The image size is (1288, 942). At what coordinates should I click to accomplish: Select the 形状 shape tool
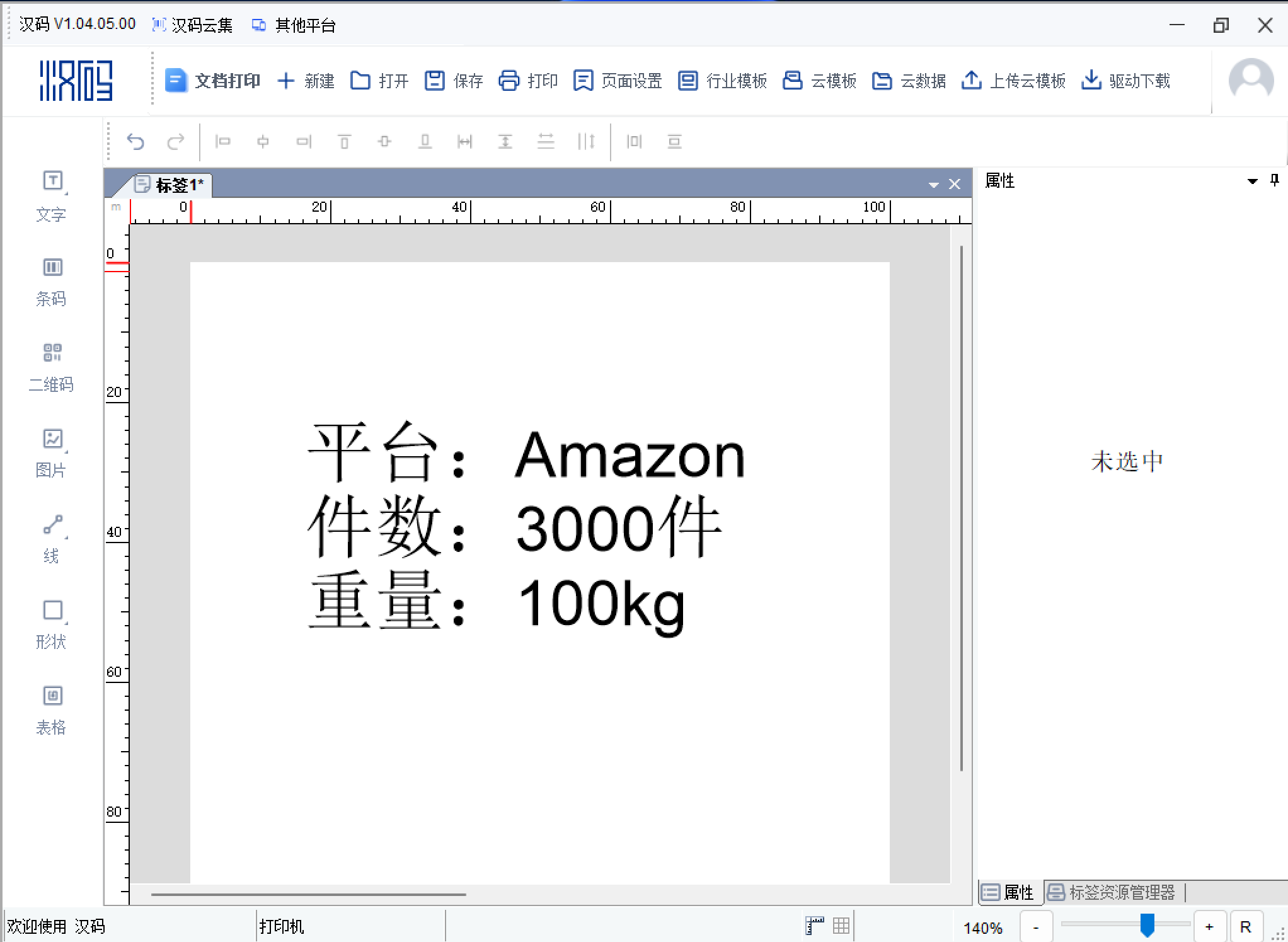[x=52, y=623]
